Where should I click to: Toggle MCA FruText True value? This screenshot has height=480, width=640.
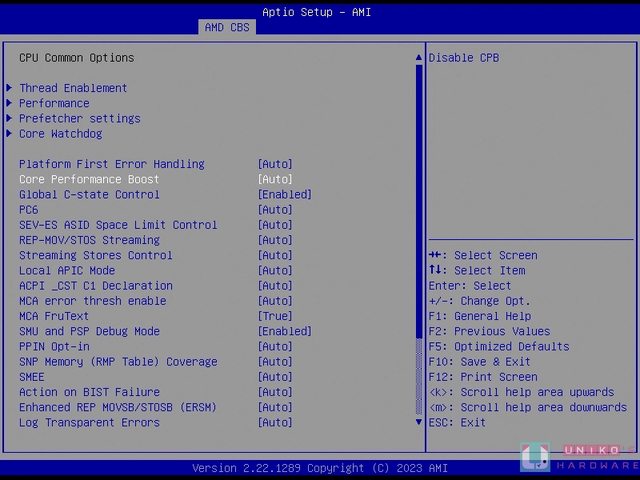275,316
